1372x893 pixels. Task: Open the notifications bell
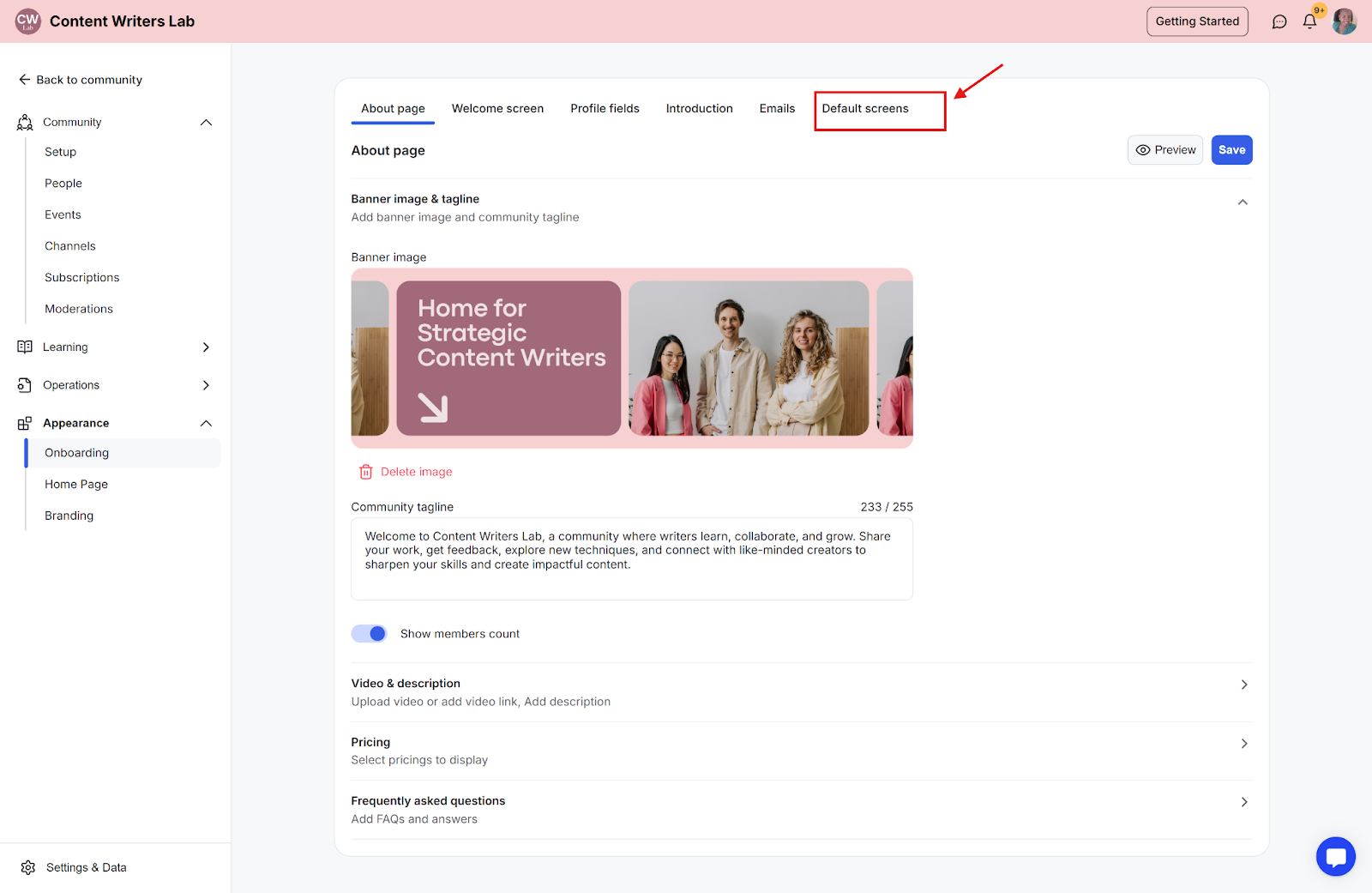pos(1309,21)
